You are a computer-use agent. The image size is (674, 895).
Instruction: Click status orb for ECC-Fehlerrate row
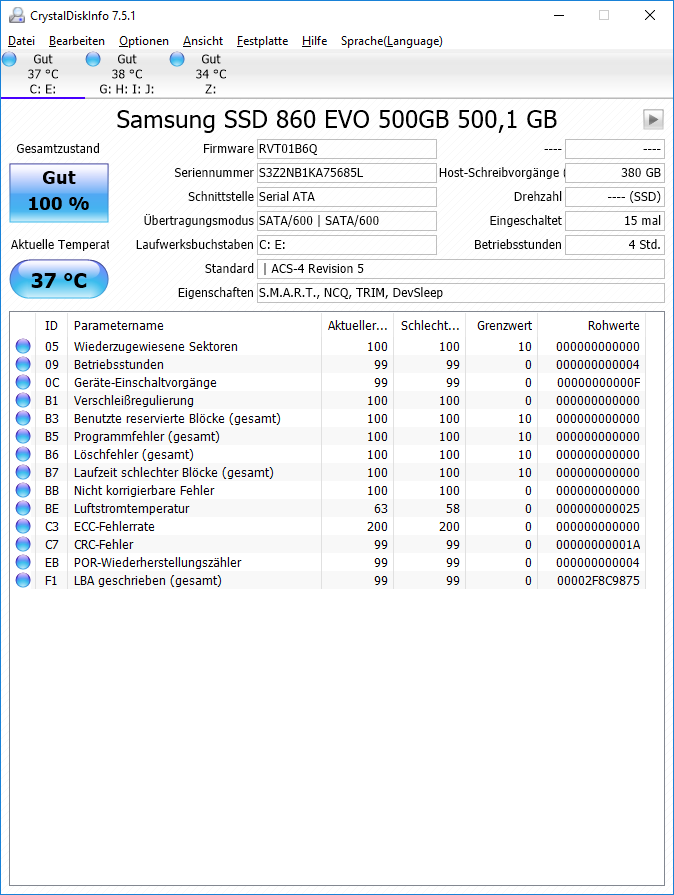click(x=23, y=526)
